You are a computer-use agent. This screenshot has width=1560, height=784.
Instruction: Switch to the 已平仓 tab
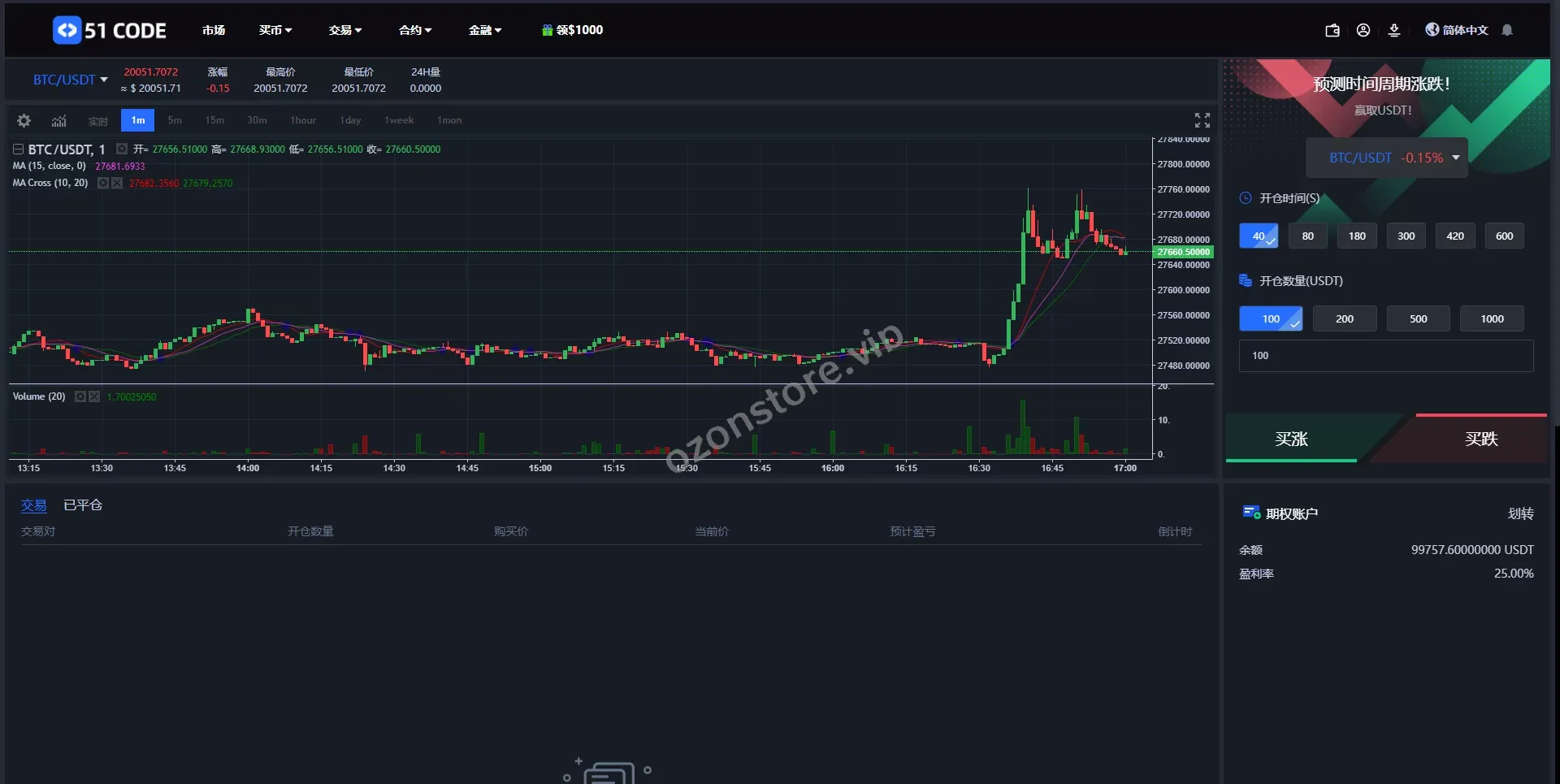point(83,505)
